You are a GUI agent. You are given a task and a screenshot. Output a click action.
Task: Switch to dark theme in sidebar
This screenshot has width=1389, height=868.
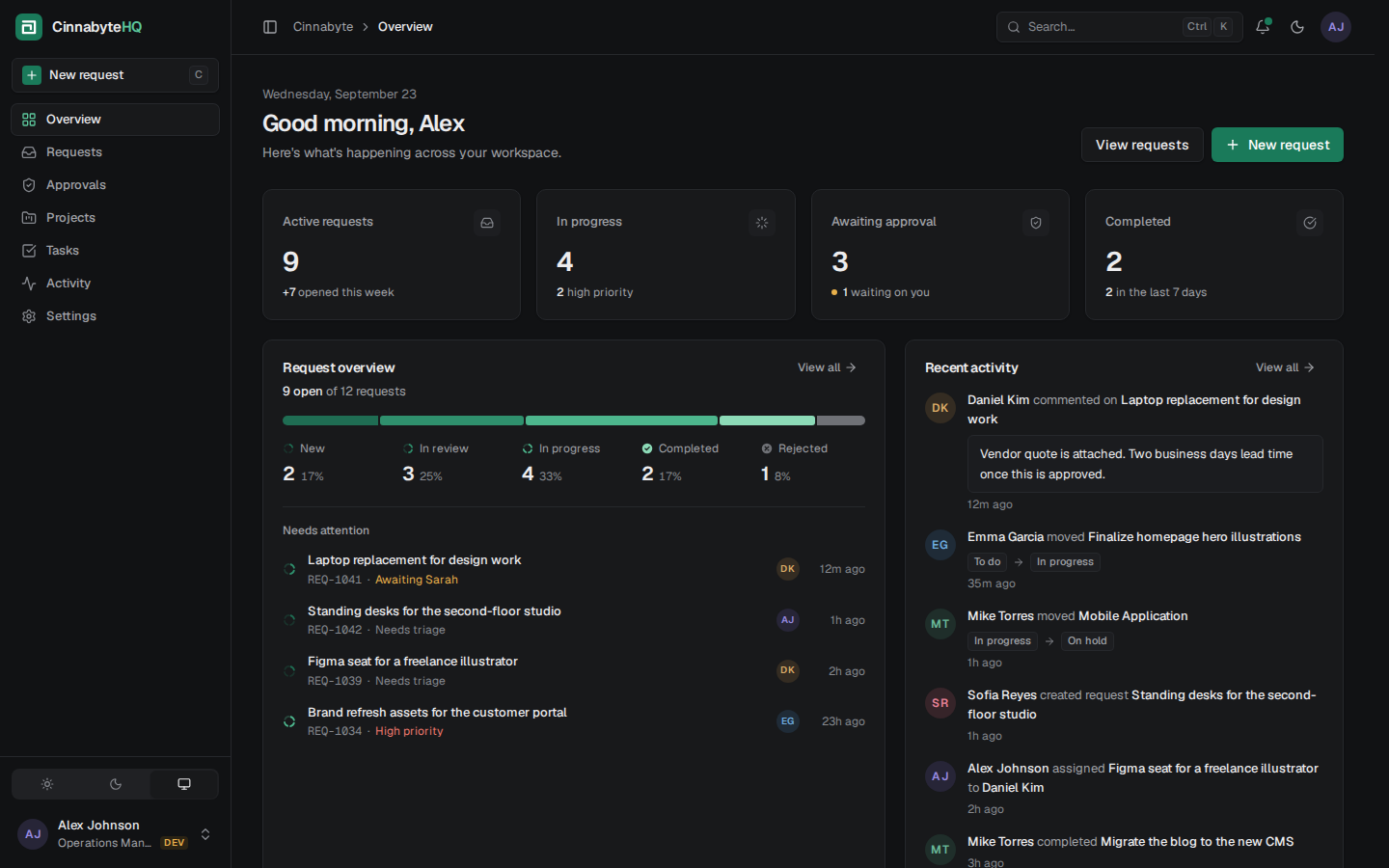click(x=116, y=784)
